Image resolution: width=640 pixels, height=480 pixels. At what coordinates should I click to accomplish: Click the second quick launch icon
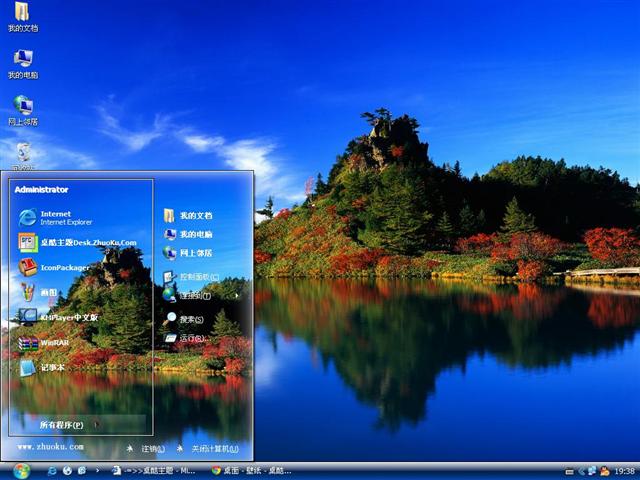(x=67, y=471)
